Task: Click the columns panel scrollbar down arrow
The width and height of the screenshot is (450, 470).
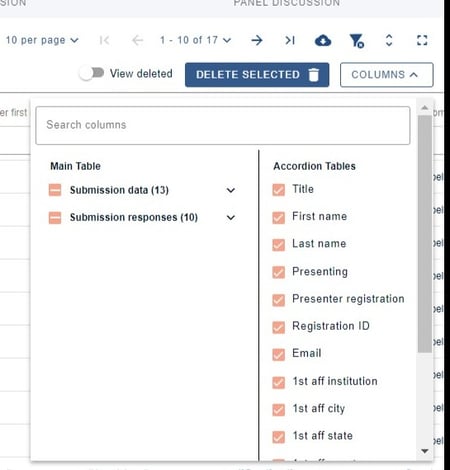Action: pos(425,451)
